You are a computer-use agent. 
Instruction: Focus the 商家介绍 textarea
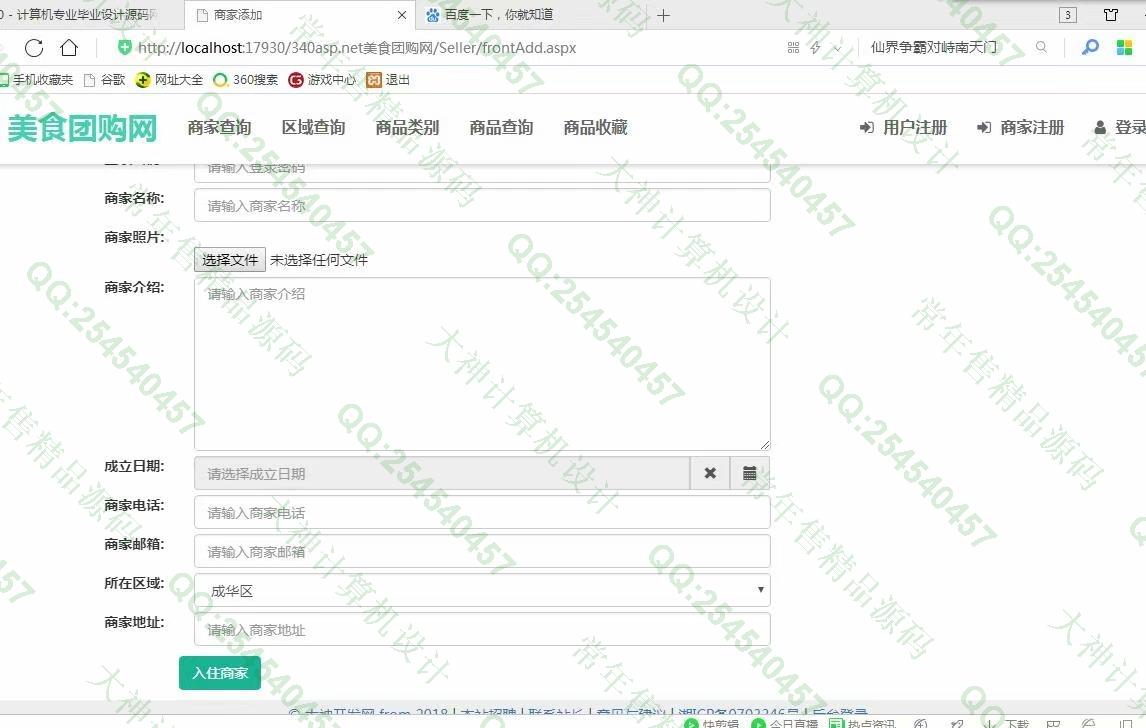point(482,364)
